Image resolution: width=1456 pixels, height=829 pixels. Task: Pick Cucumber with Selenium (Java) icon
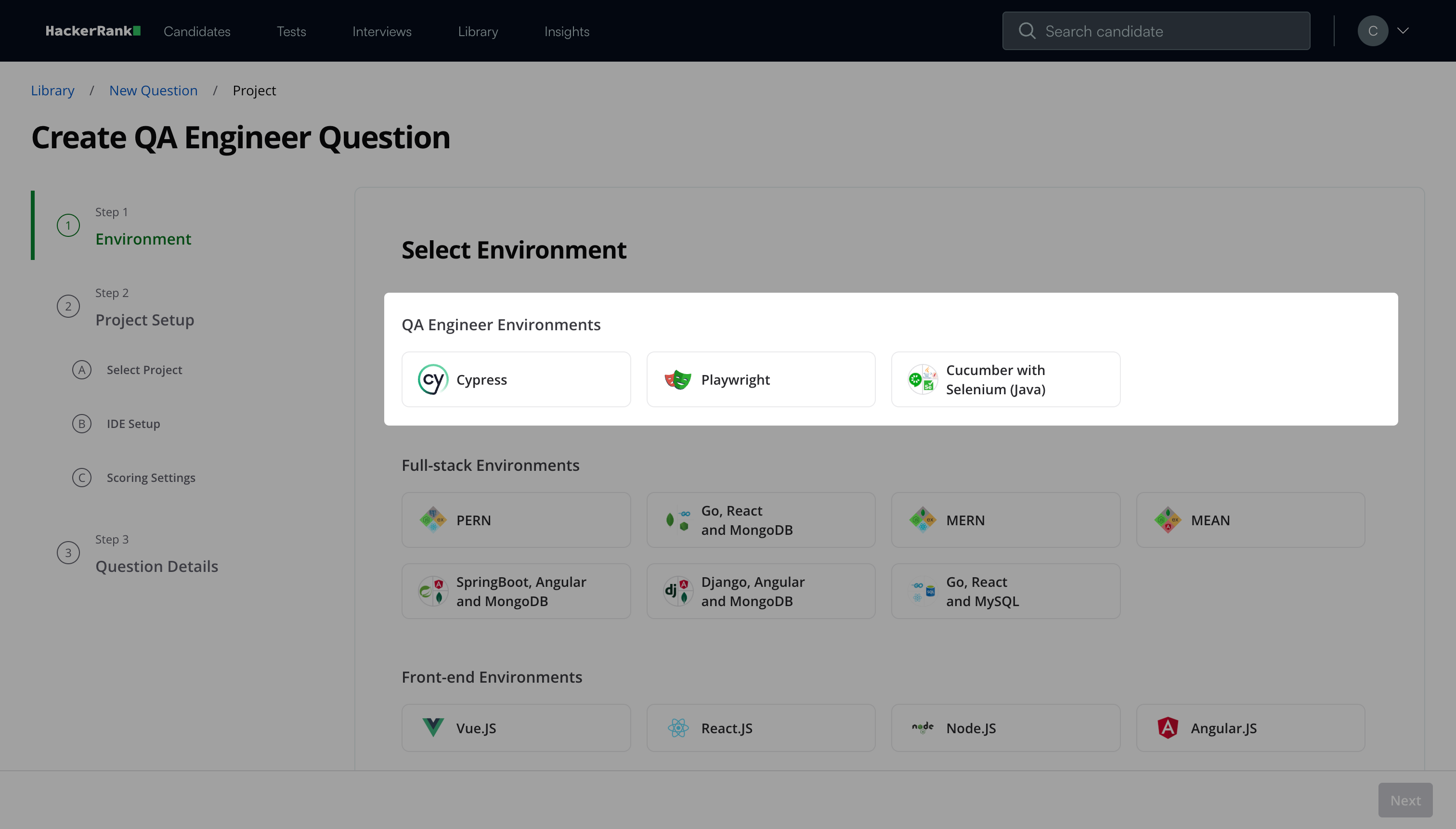(923, 379)
